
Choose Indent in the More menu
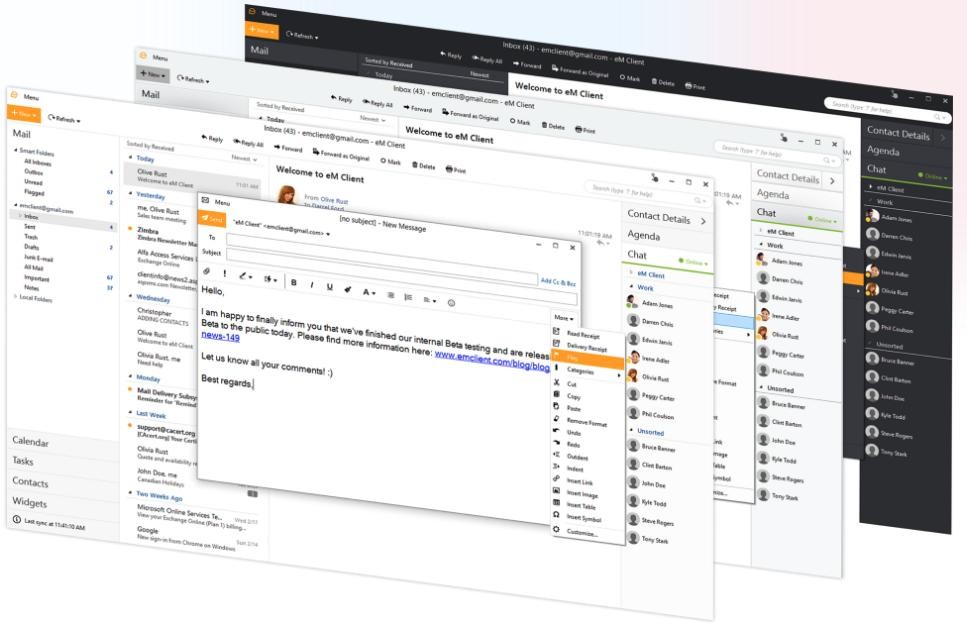pos(575,469)
